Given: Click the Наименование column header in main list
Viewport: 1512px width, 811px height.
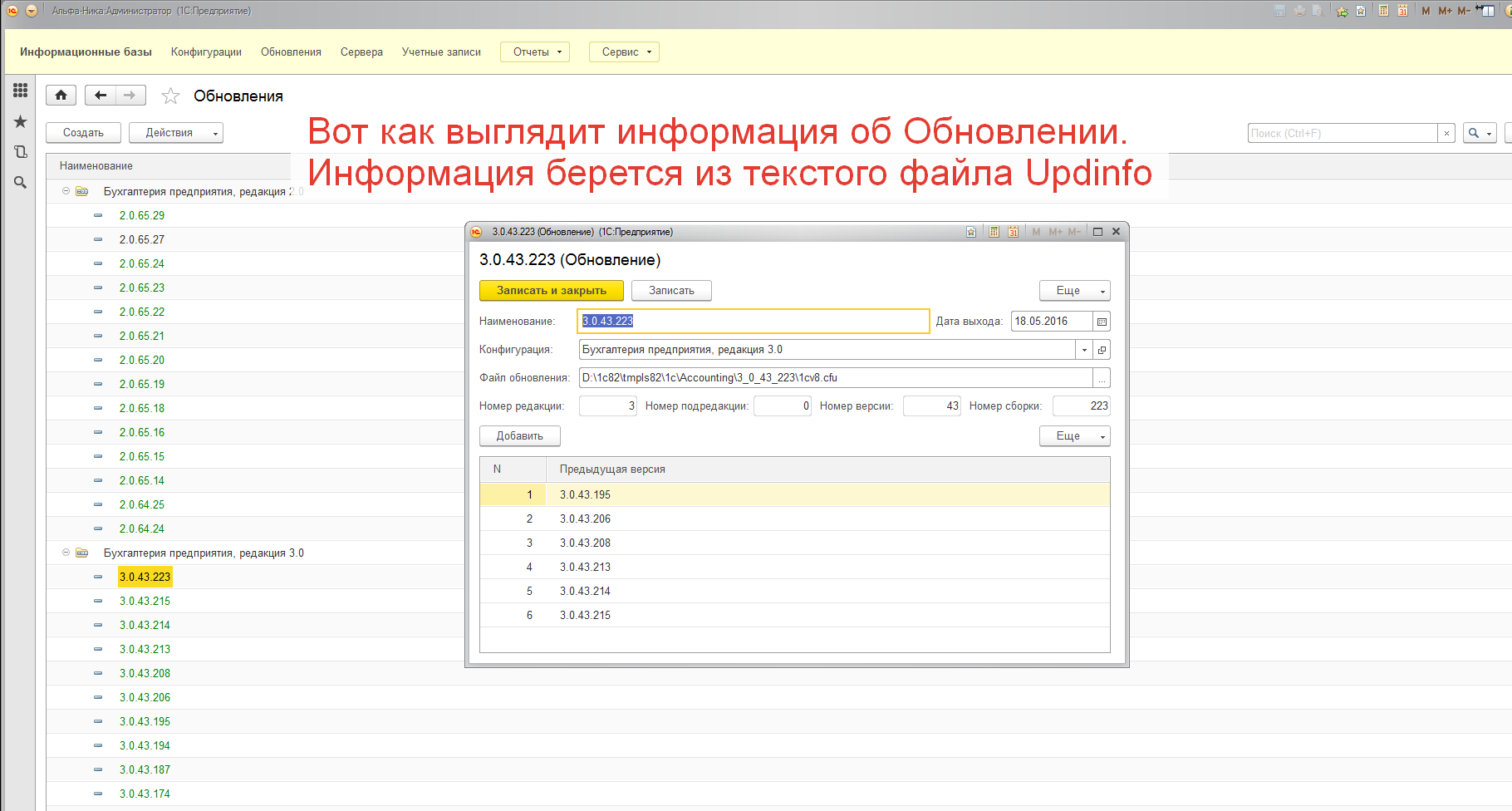Looking at the screenshot, I should (x=96, y=166).
